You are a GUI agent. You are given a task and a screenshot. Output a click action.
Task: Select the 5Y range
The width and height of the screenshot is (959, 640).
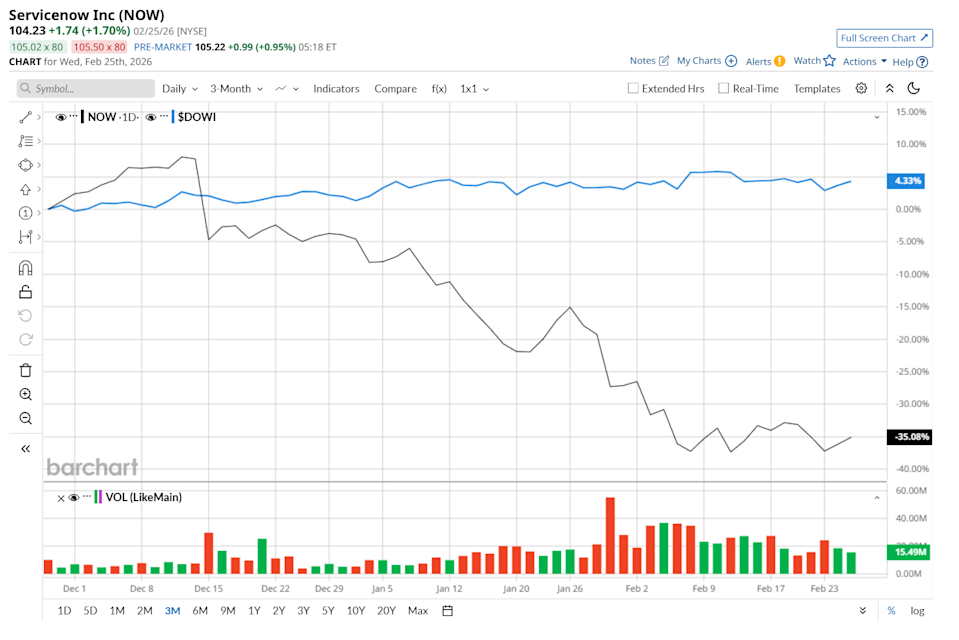coord(328,611)
